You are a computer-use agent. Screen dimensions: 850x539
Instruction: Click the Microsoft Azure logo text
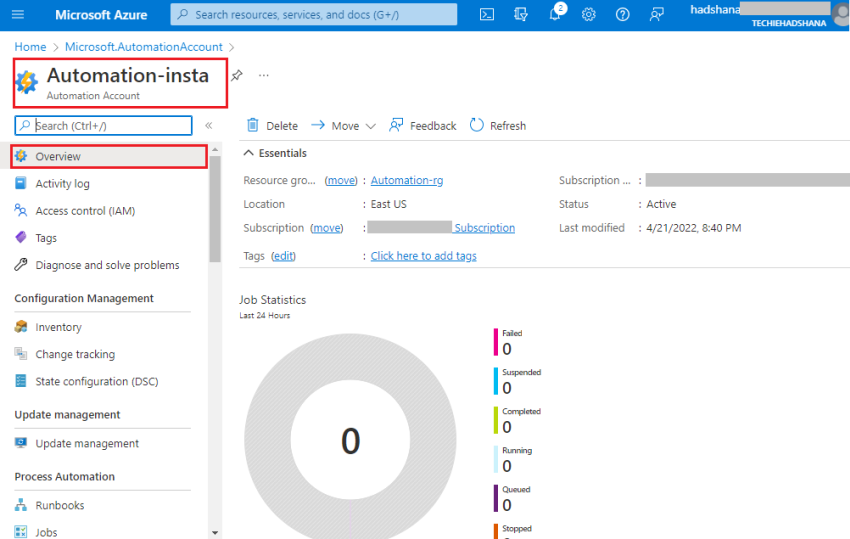point(101,15)
